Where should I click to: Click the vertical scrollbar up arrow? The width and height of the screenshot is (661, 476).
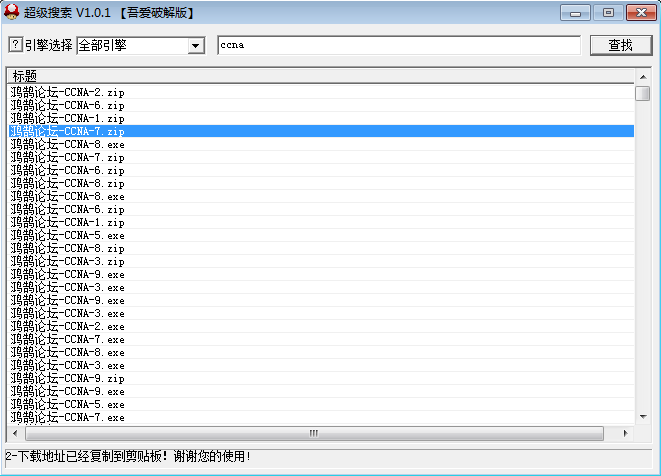(643, 77)
